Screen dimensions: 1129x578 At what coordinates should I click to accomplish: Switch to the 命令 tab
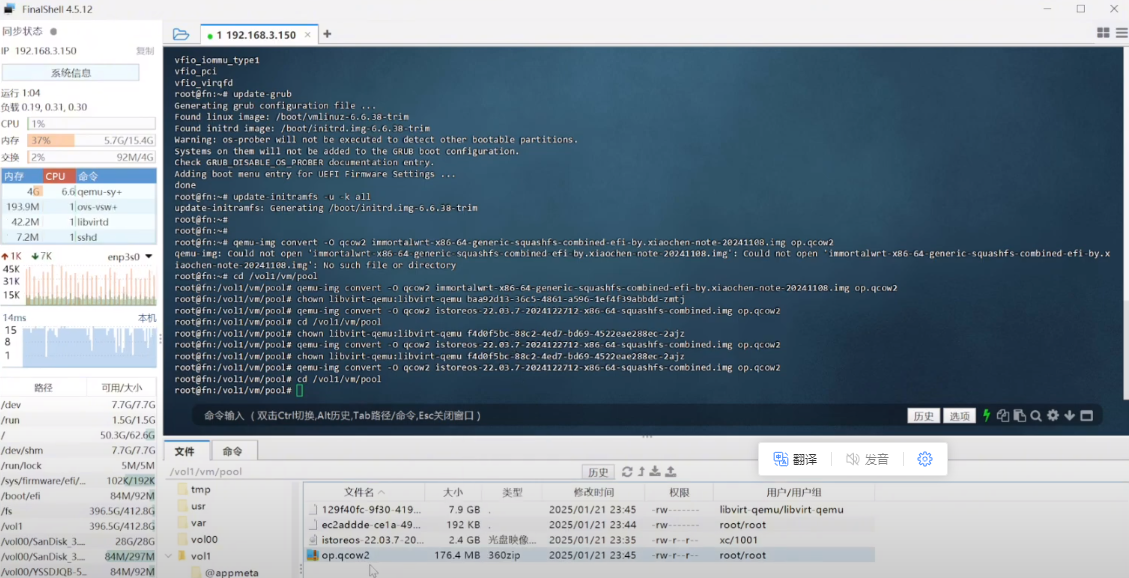tap(232, 451)
